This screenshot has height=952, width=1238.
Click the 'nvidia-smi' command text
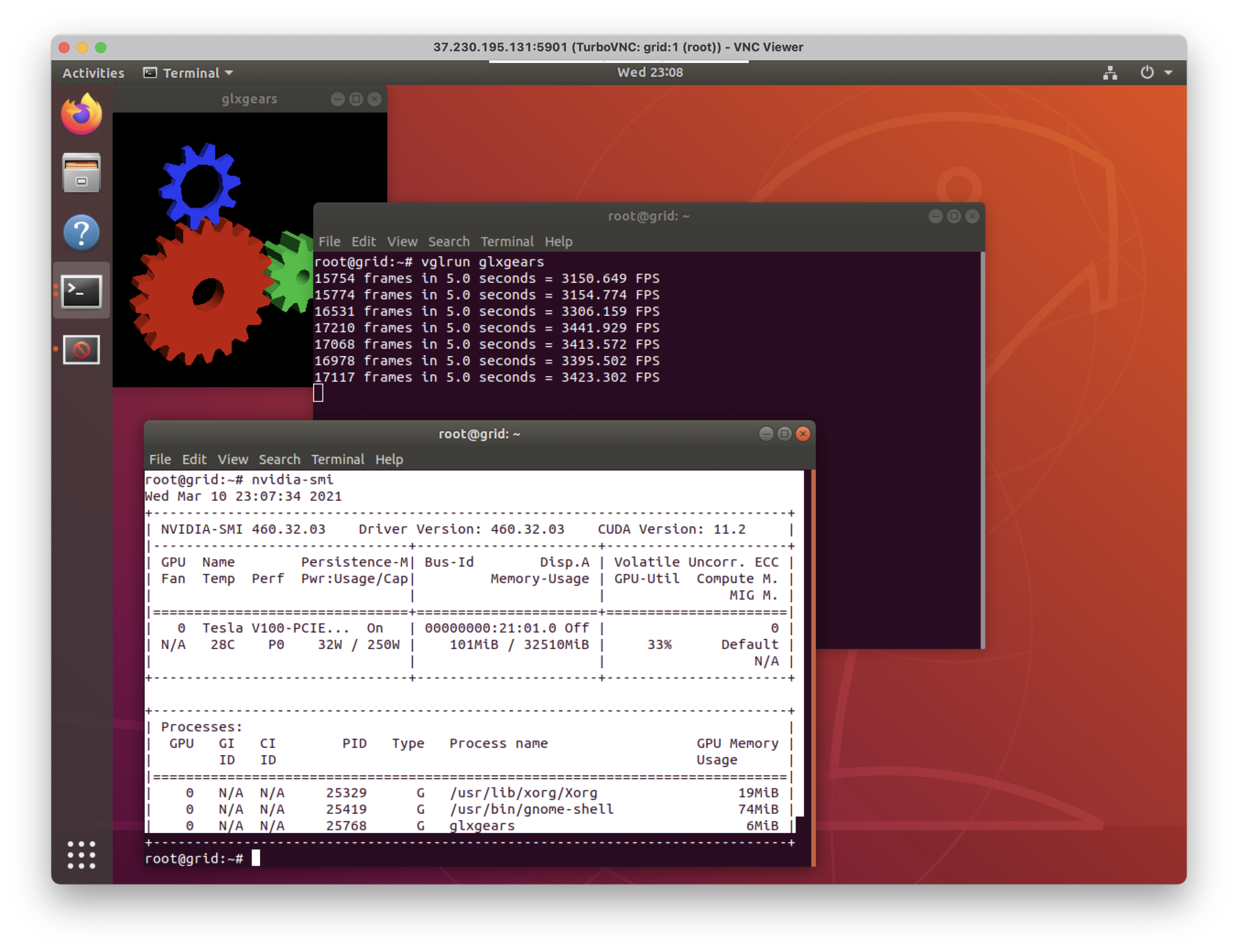click(293, 480)
